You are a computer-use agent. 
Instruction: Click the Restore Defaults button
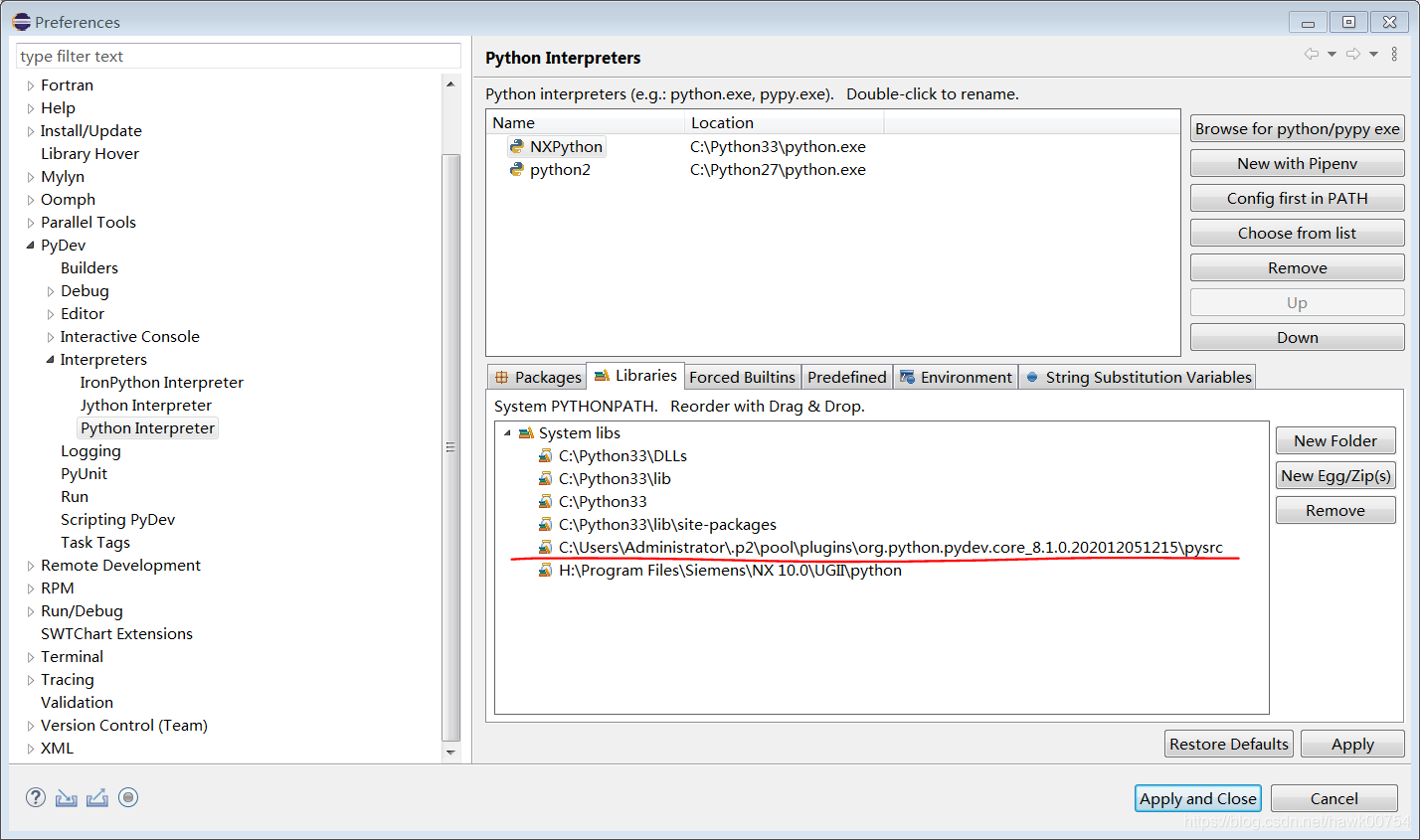1229,744
